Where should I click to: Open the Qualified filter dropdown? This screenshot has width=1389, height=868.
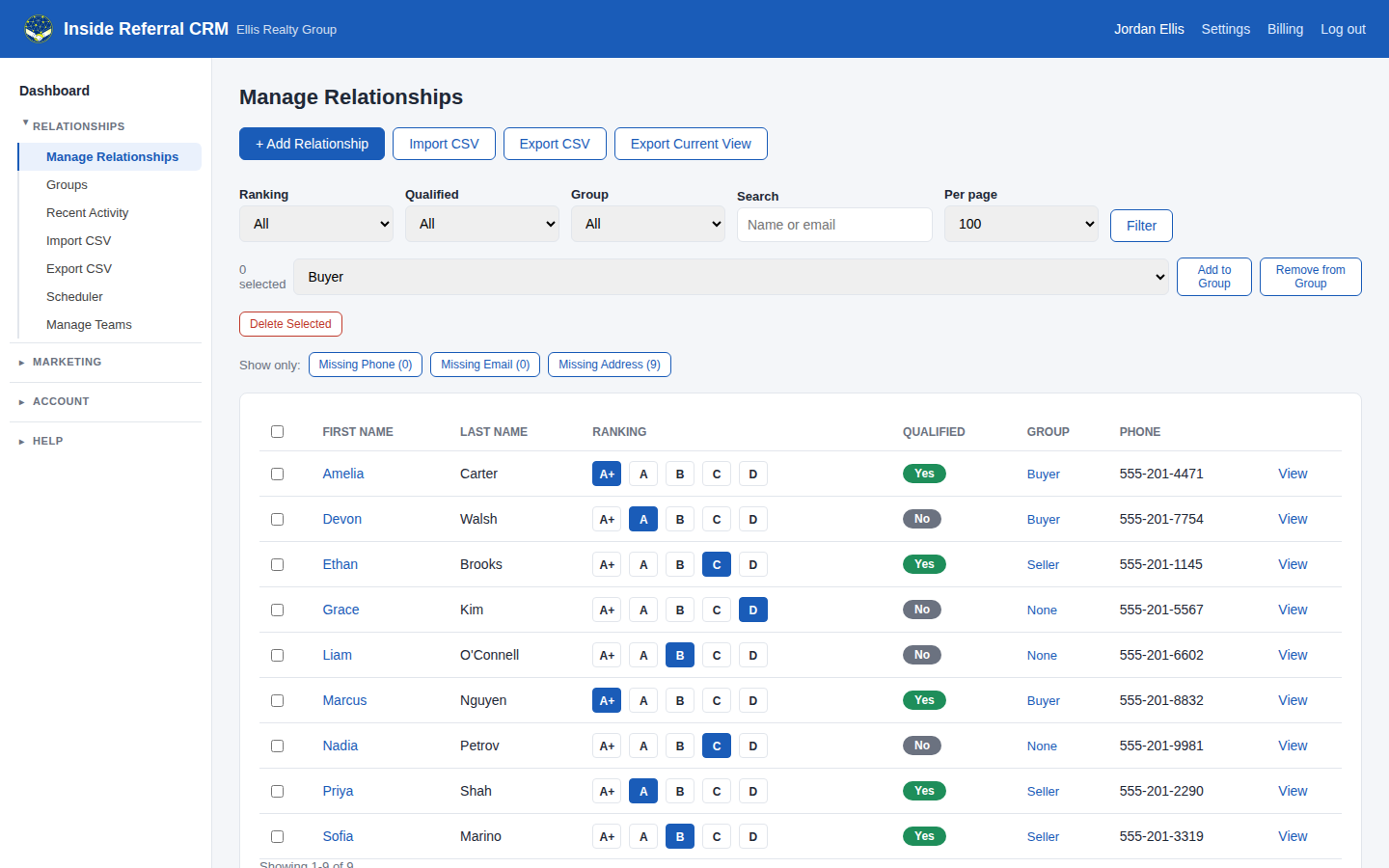(x=482, y=224)
